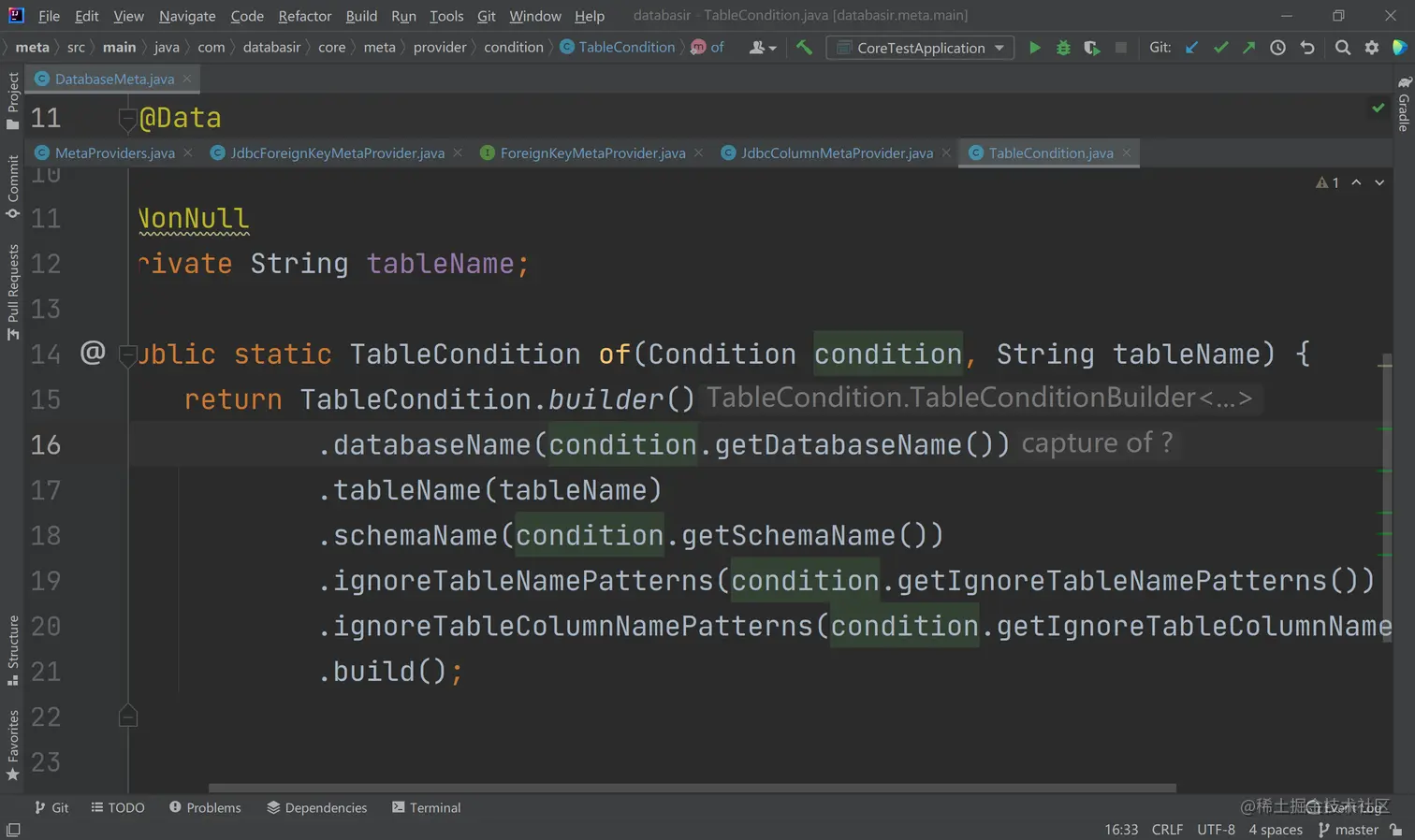Viewport: 1415px width, 840px height.
Task: Build project with the hammer icon
Action: [804, 48]
